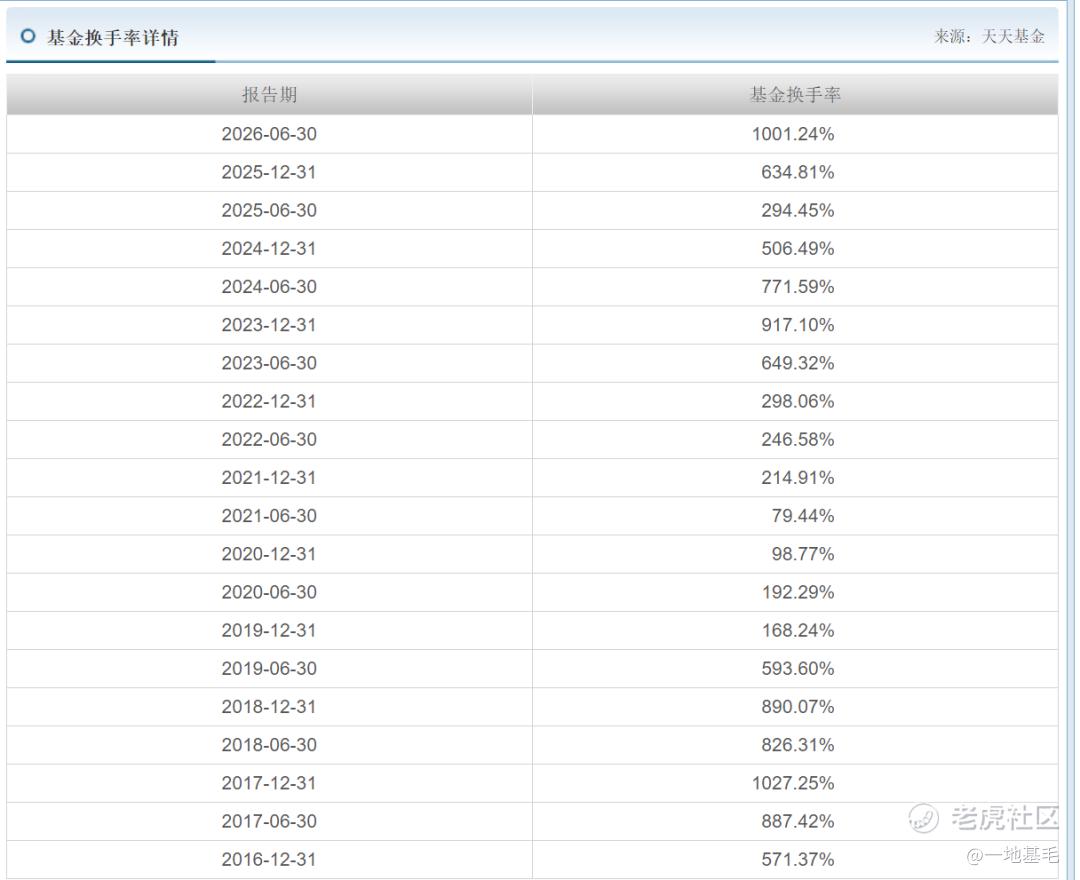Select the 2026-06-30 report date cell
The image size is (1080, 880).
click(269, 134)
